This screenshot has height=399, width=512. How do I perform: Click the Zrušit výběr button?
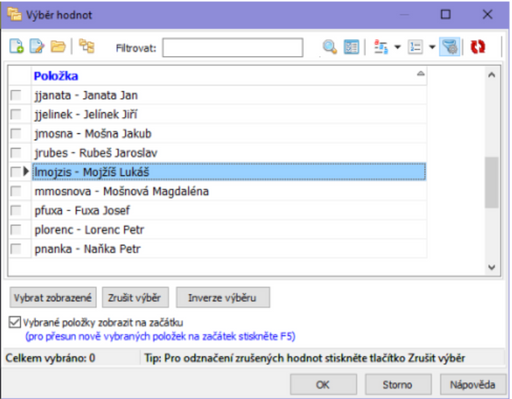point(135,297)
